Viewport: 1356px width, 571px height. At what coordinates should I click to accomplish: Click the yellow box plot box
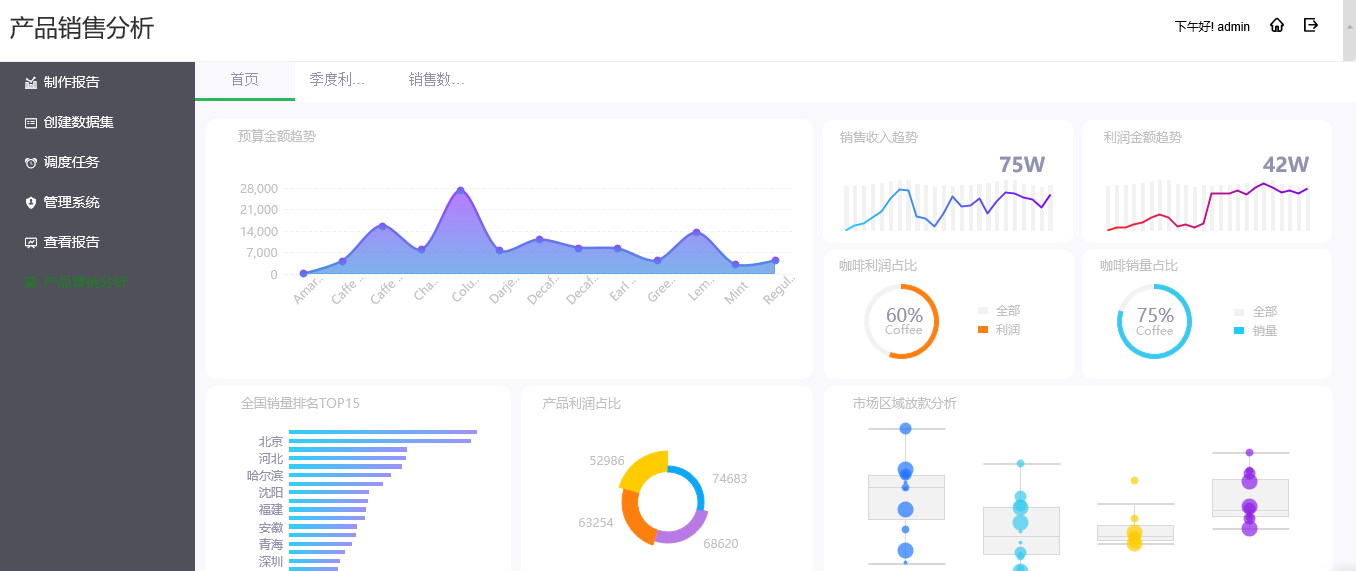tap(1134, 533)
